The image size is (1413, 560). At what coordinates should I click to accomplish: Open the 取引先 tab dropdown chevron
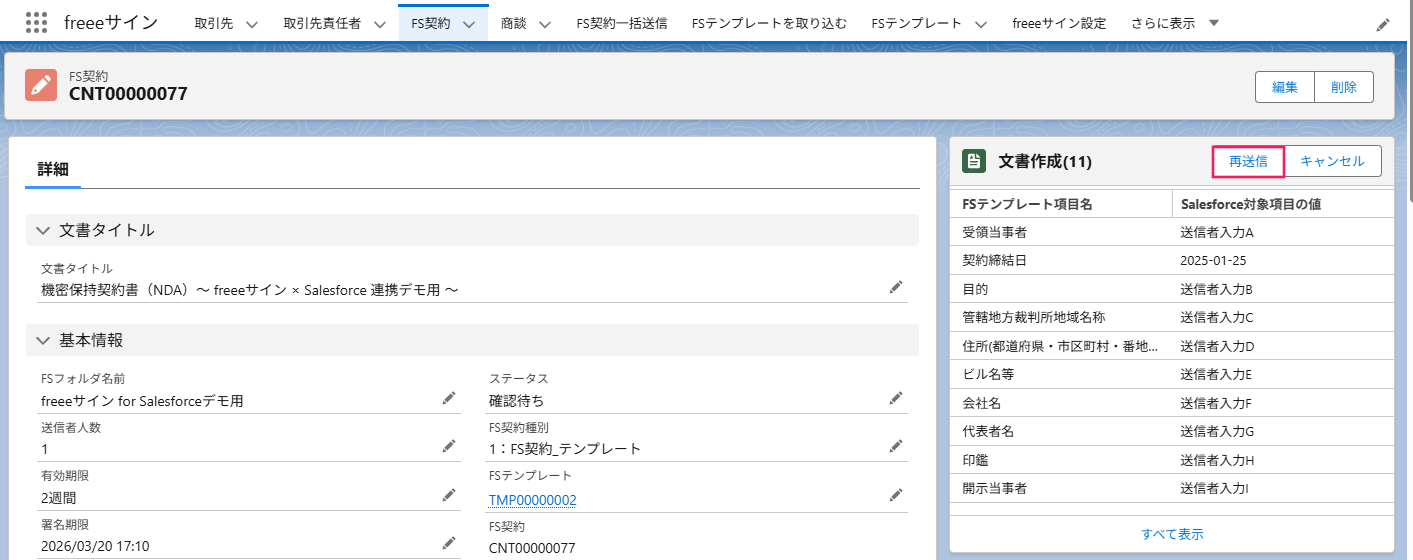click(251, 24)
